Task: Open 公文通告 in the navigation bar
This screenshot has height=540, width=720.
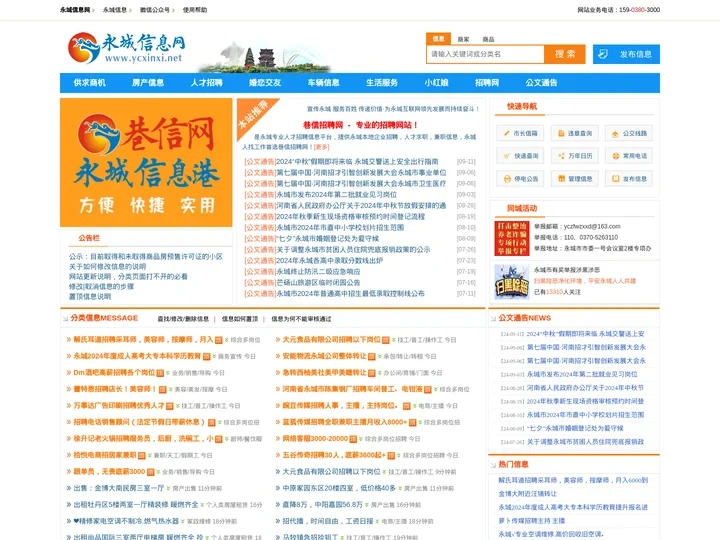Action: (541, 83)
